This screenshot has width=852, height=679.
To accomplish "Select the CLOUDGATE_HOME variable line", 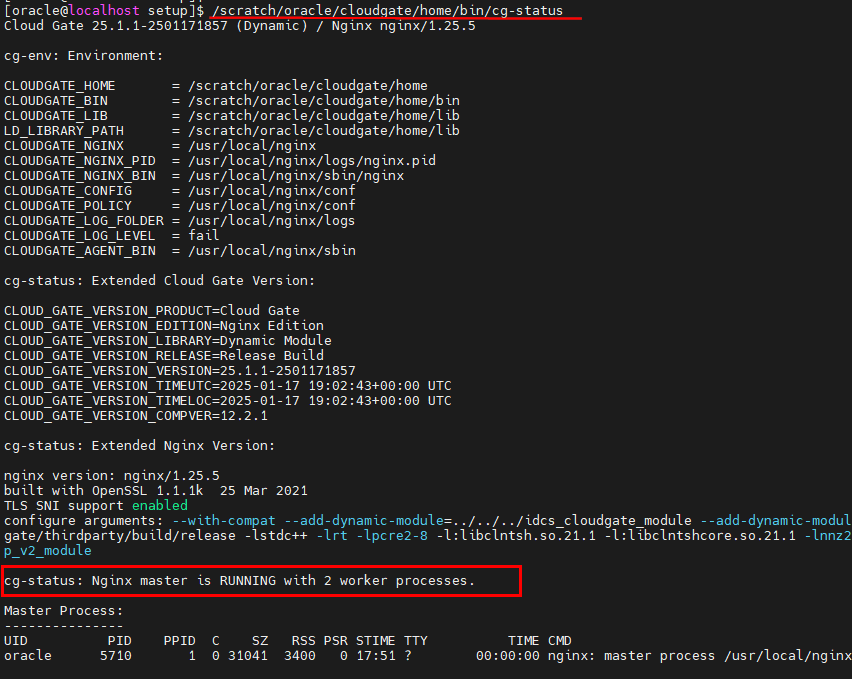I will [216, 86].
